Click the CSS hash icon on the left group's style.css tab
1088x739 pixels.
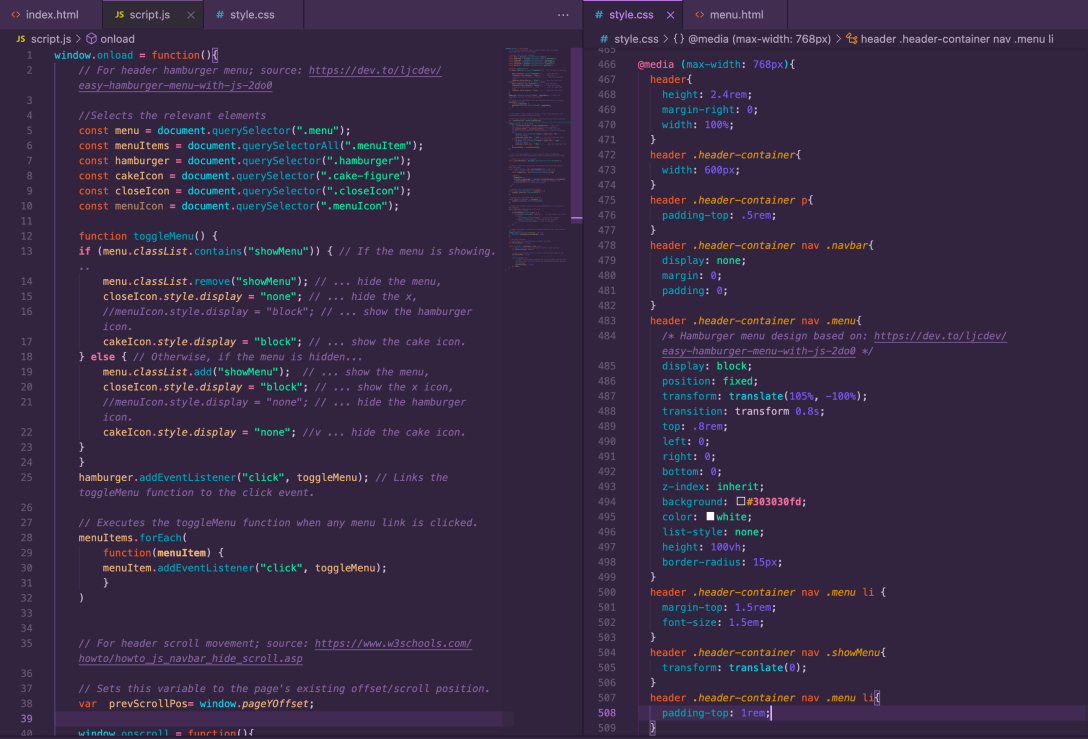(220, 15)
